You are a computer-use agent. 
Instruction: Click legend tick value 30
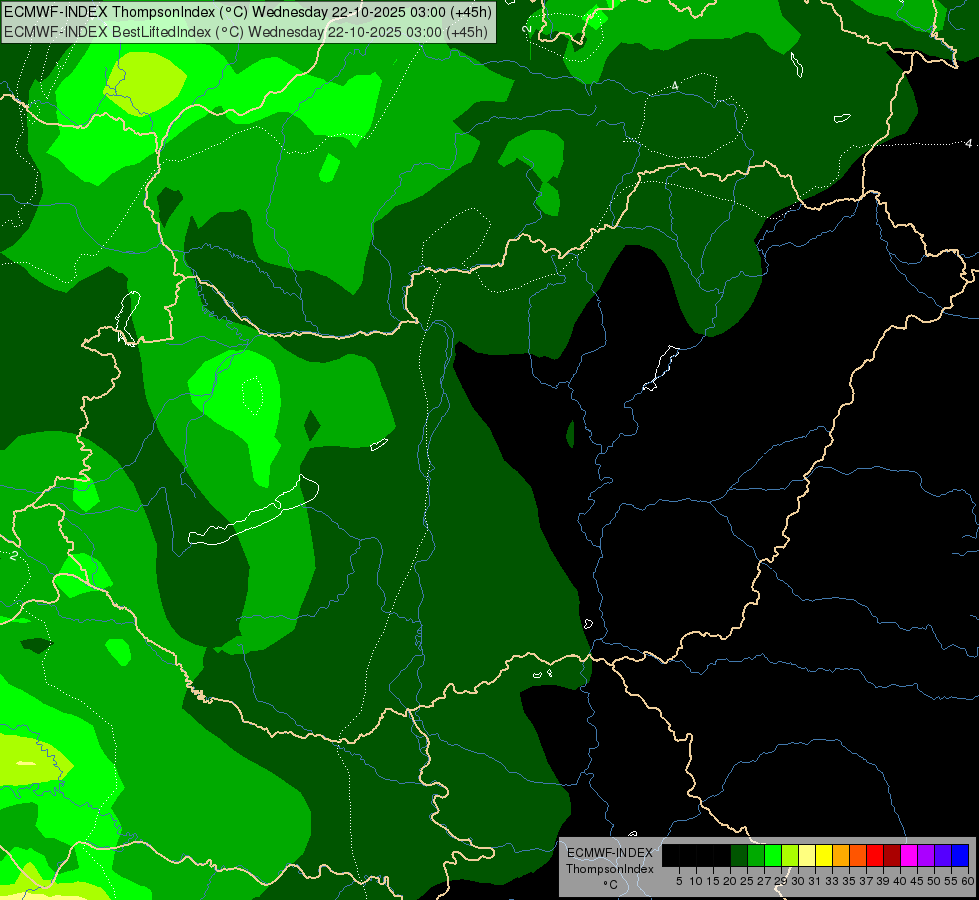point(799,881)
